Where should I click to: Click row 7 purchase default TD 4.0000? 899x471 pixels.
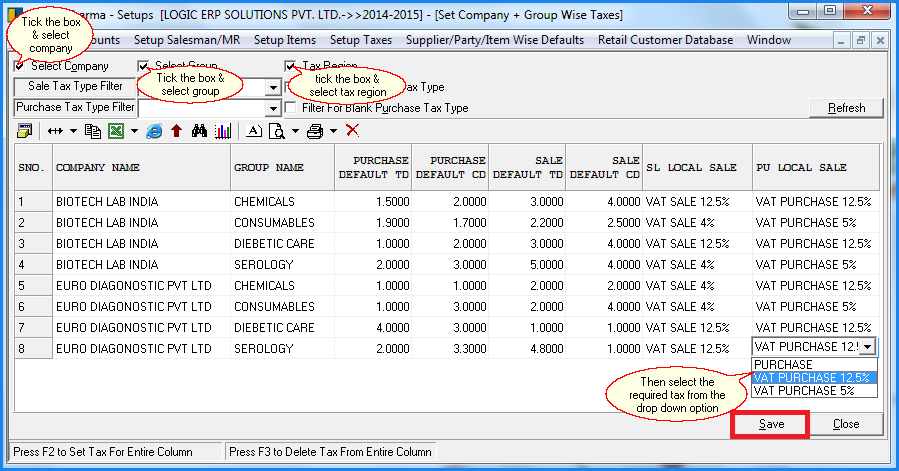[x=373, y=328]
